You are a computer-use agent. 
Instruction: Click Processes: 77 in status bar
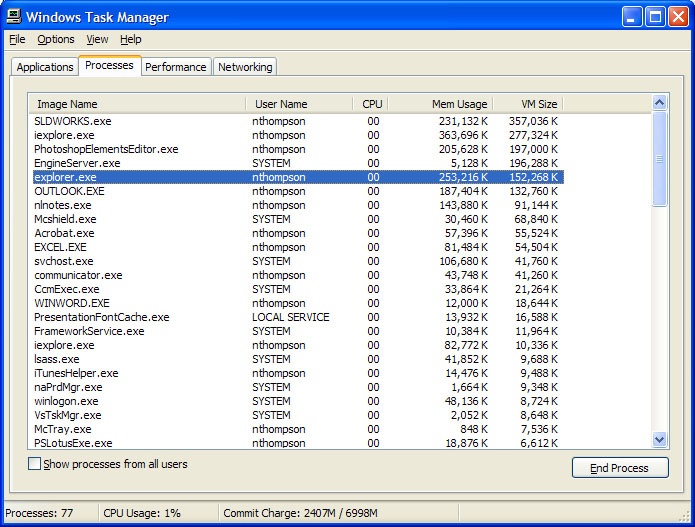[39, 513]
